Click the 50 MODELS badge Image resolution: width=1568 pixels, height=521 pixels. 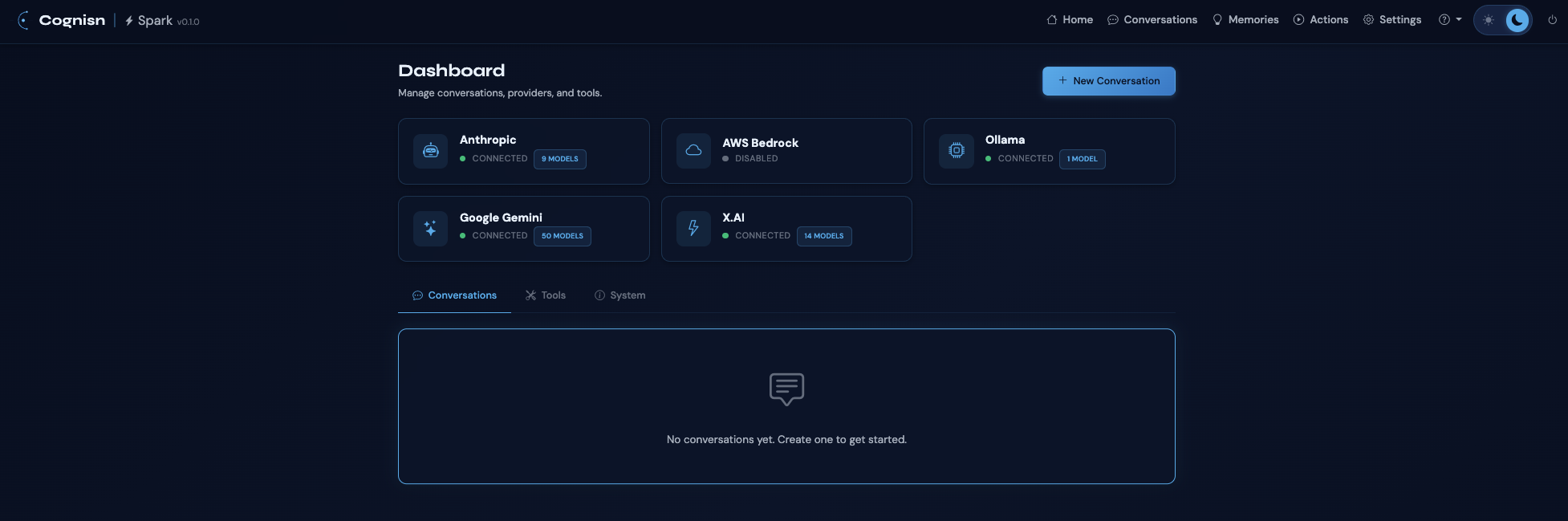(x=563, y=236)
